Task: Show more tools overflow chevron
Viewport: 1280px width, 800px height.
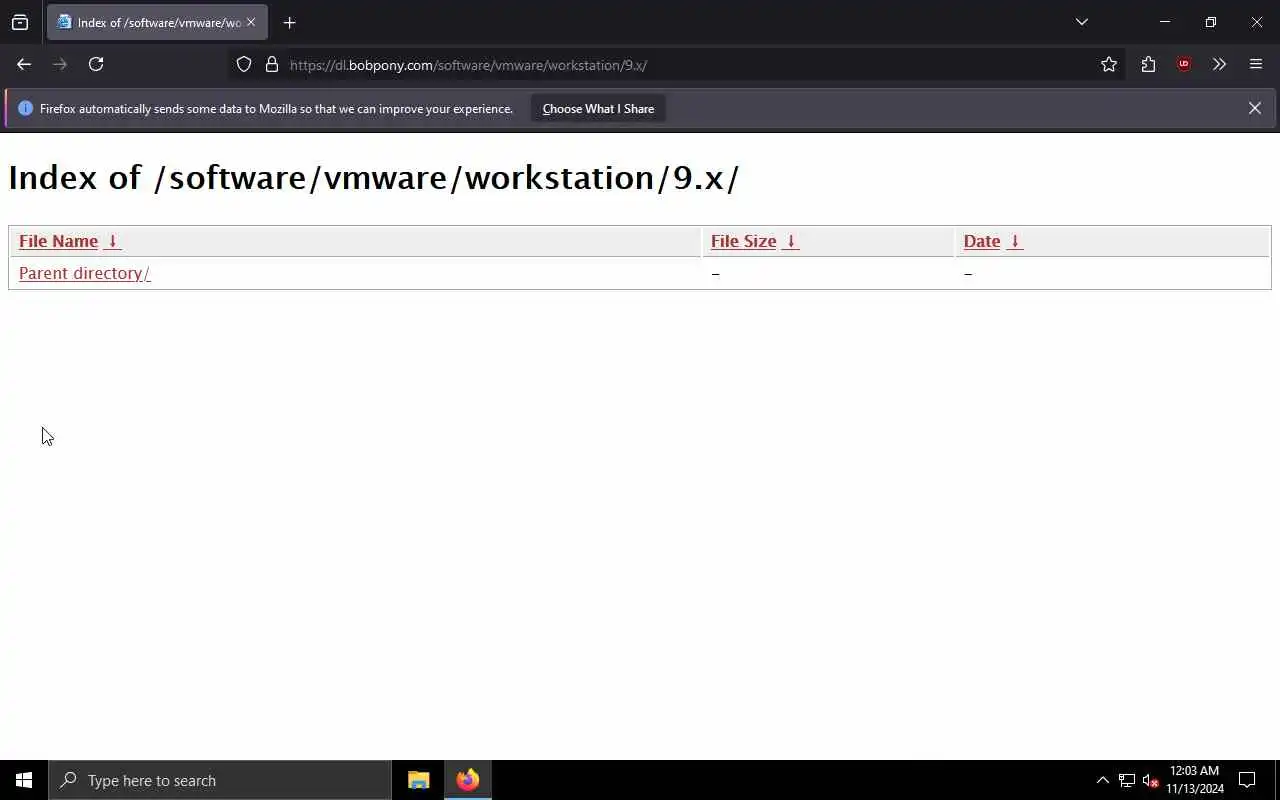Action: [x=1219, y=65]
